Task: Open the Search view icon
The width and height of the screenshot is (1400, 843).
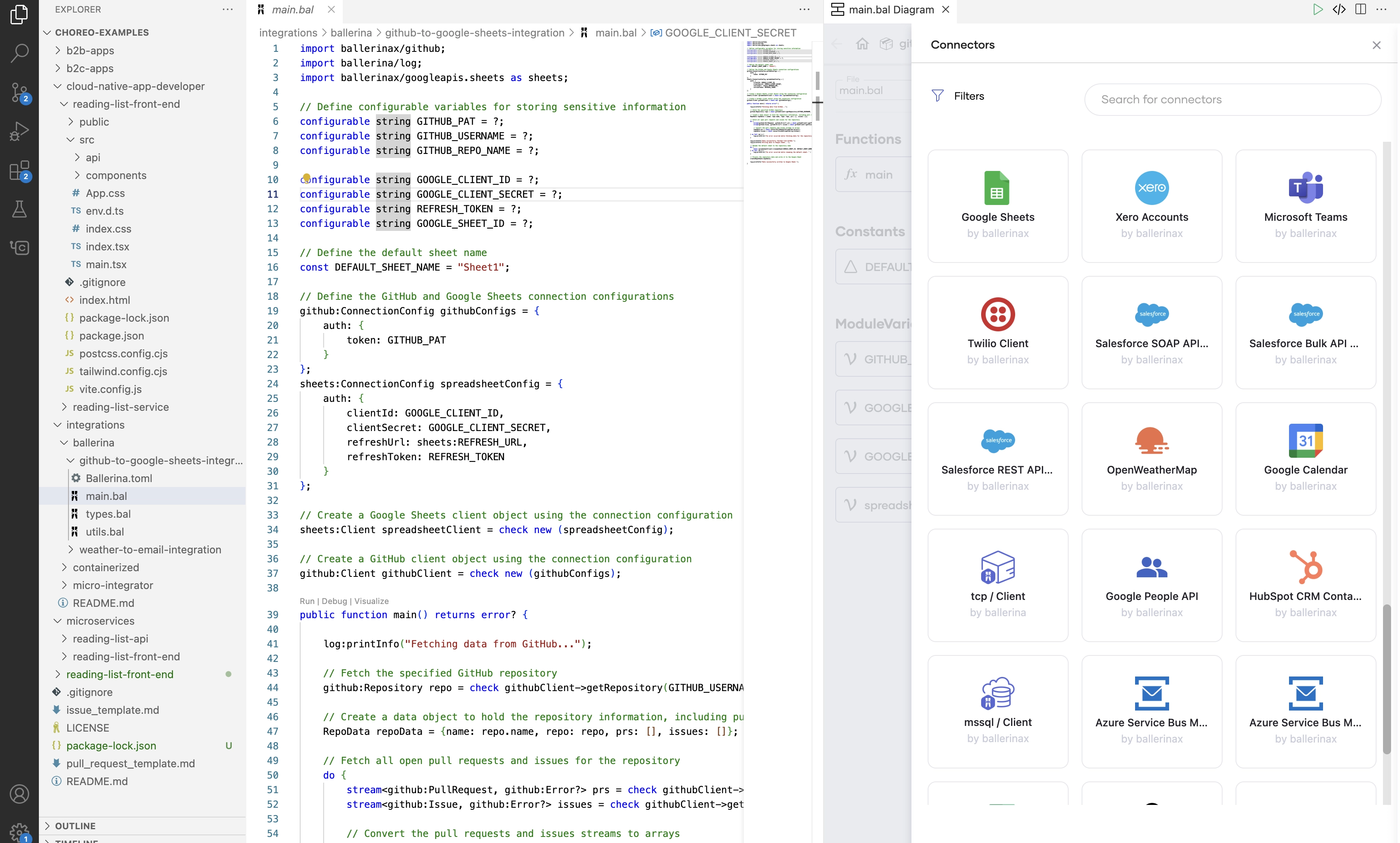Action: pos(19,53)
